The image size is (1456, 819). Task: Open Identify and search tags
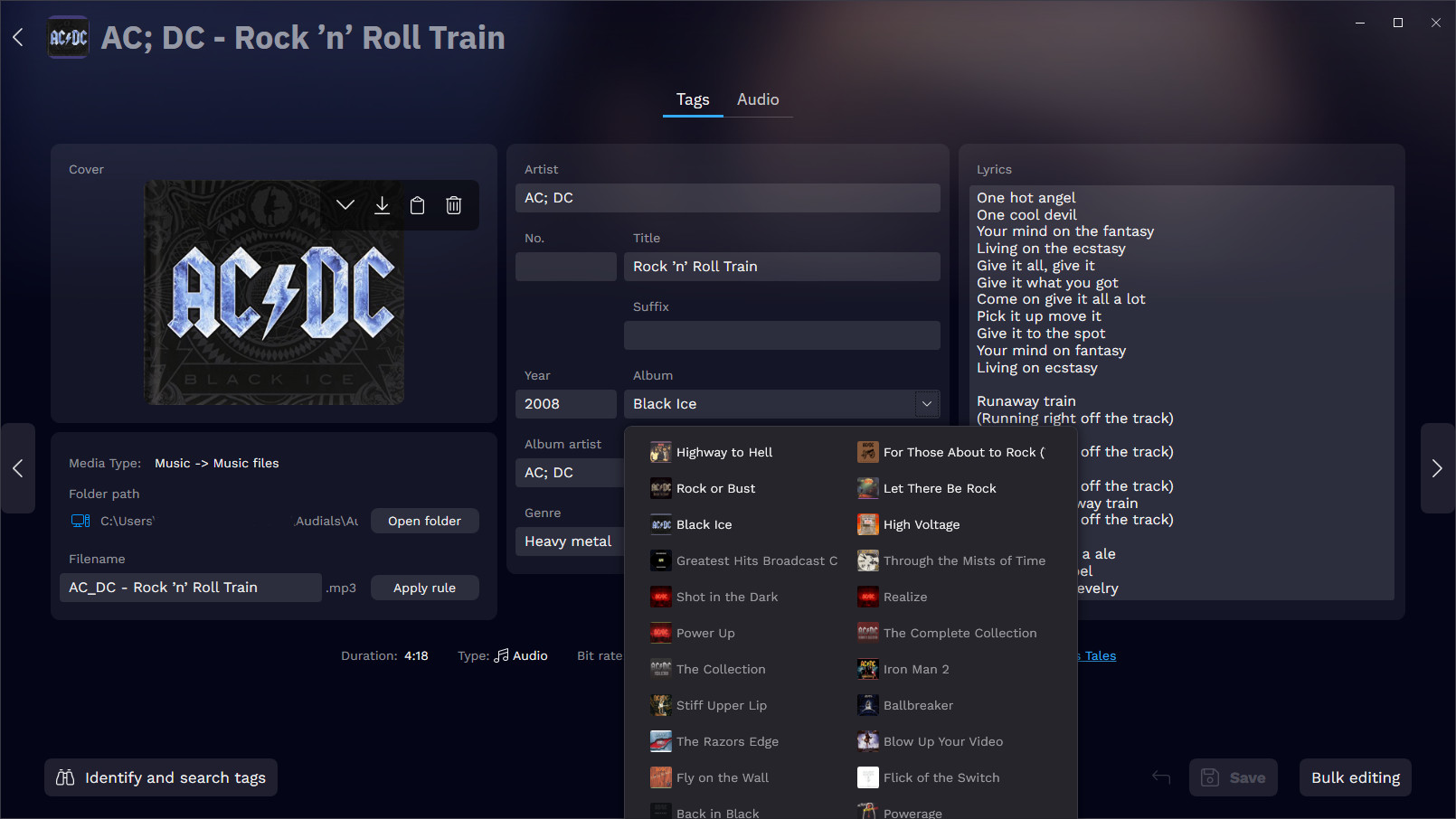tap(161, 777)
